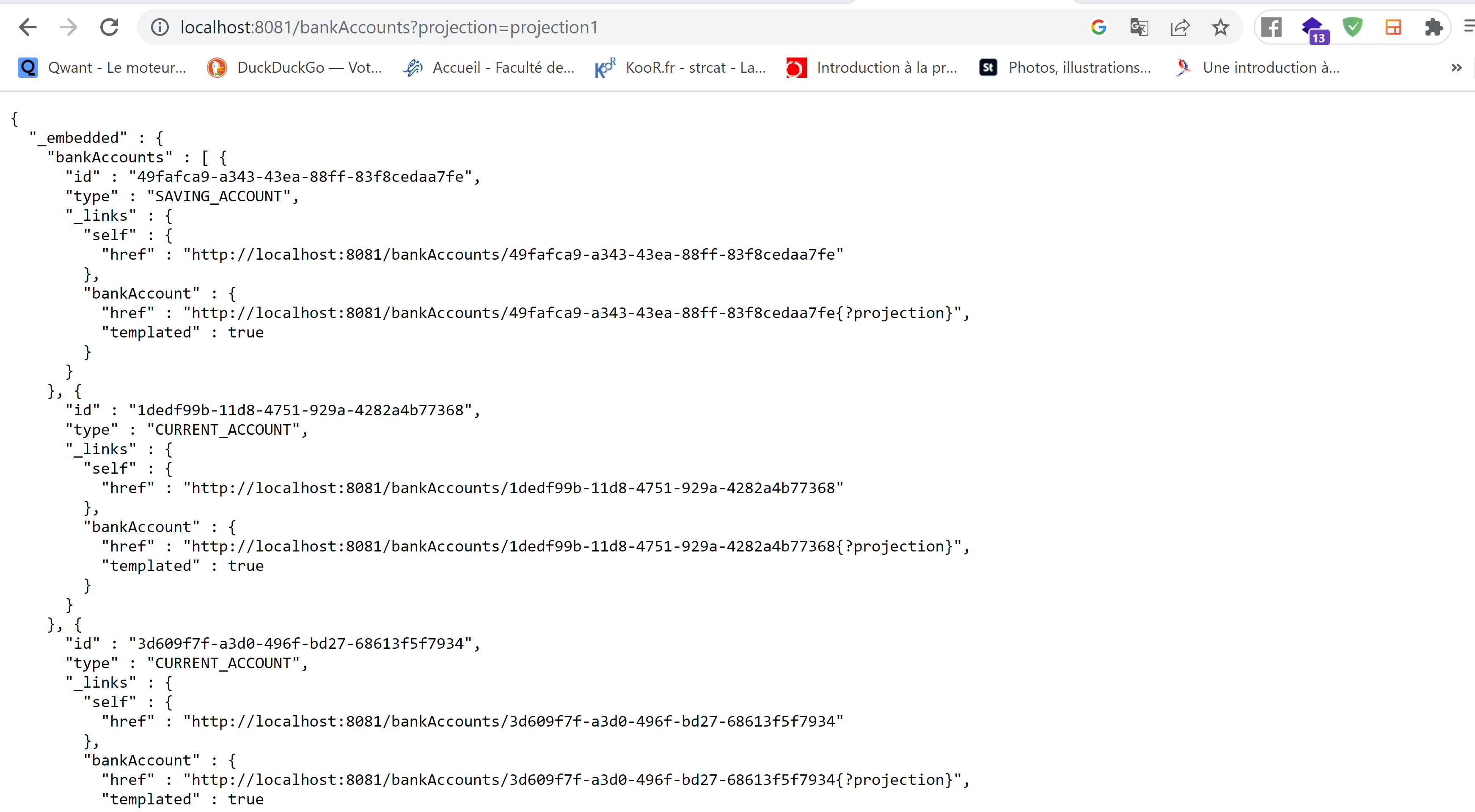
Task: Open site information icon in address bar
Action: tap(160, 27)
